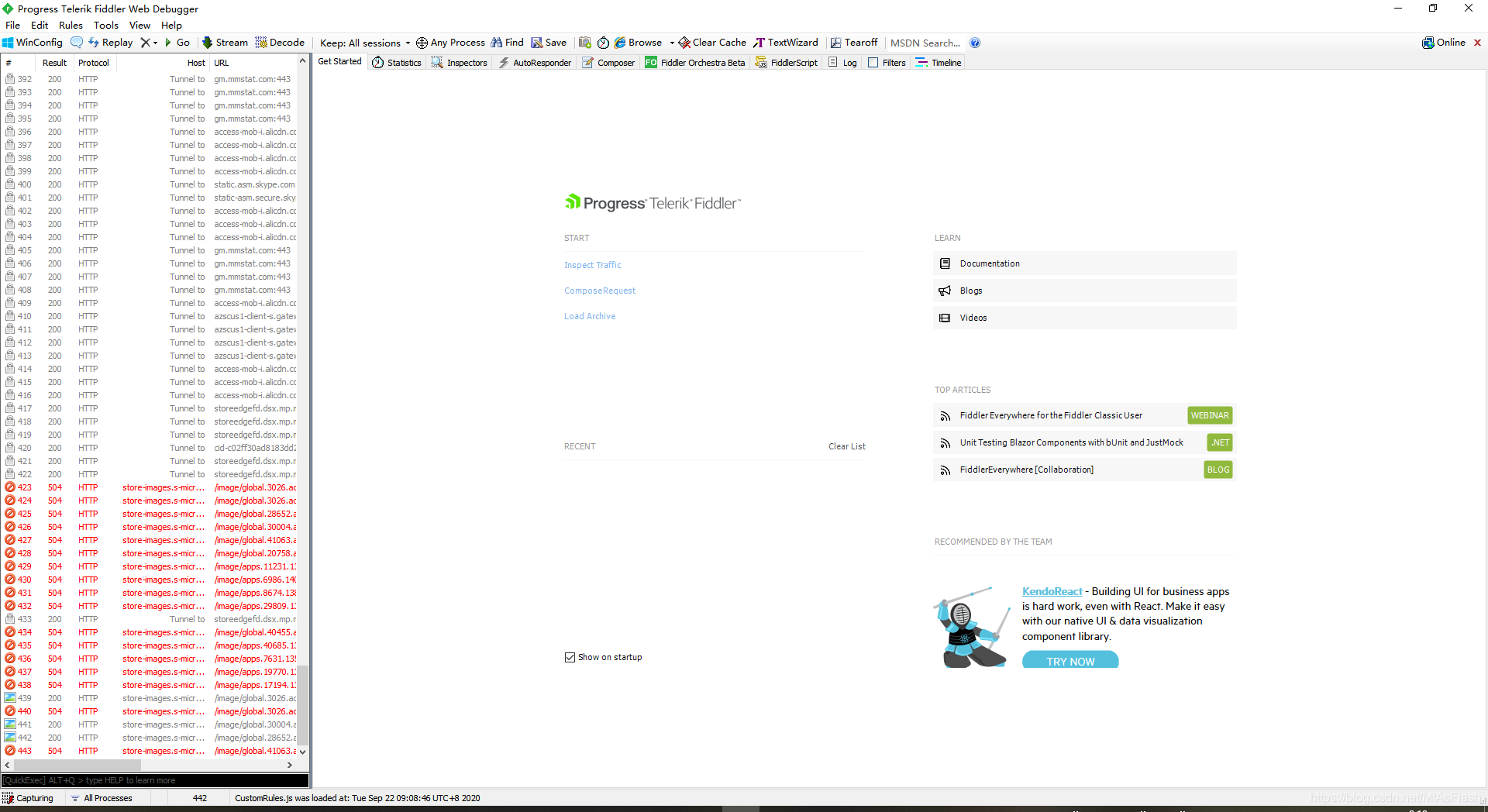The height and width of the screenshot is (812, 1488).
Task: Open the View menu
Action: [x=139, y=25]
